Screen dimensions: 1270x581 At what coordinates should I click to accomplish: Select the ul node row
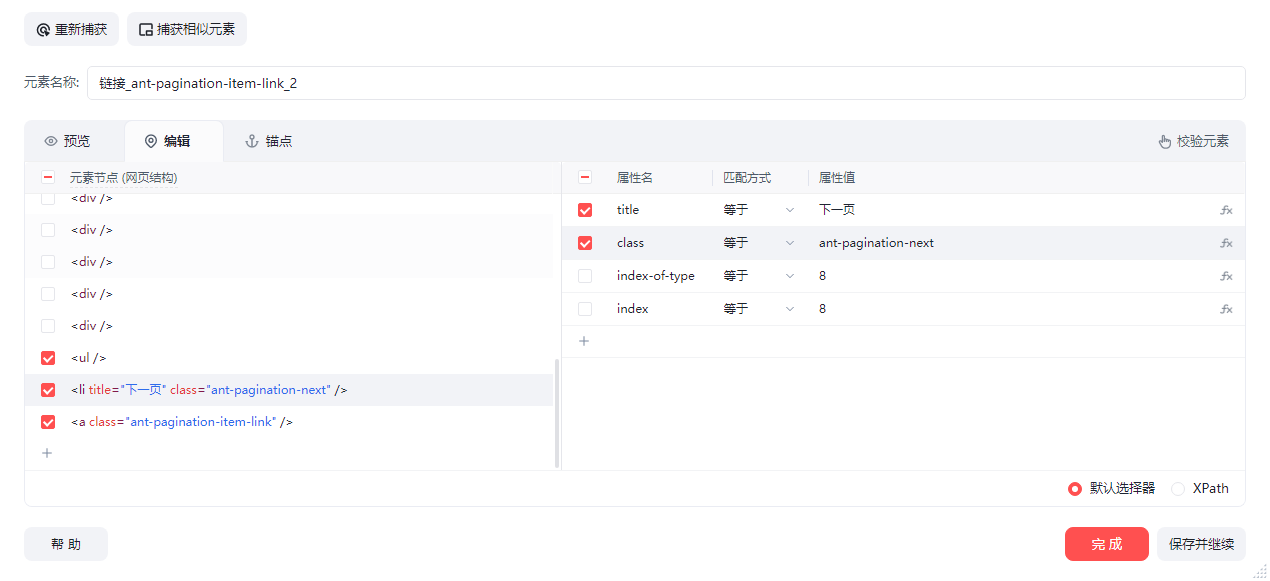coord(290,358)
